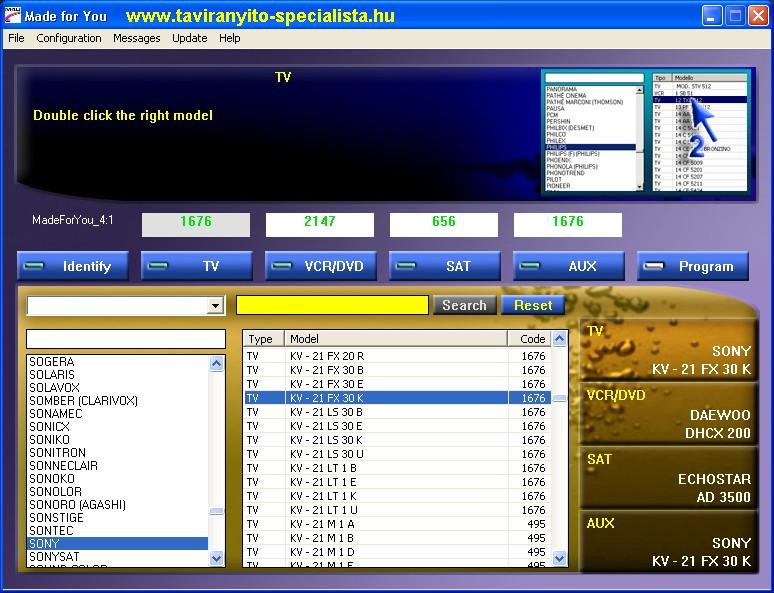The image size is (774, 593).
Task: Open the Messages menu
Action: pos(137,38)
